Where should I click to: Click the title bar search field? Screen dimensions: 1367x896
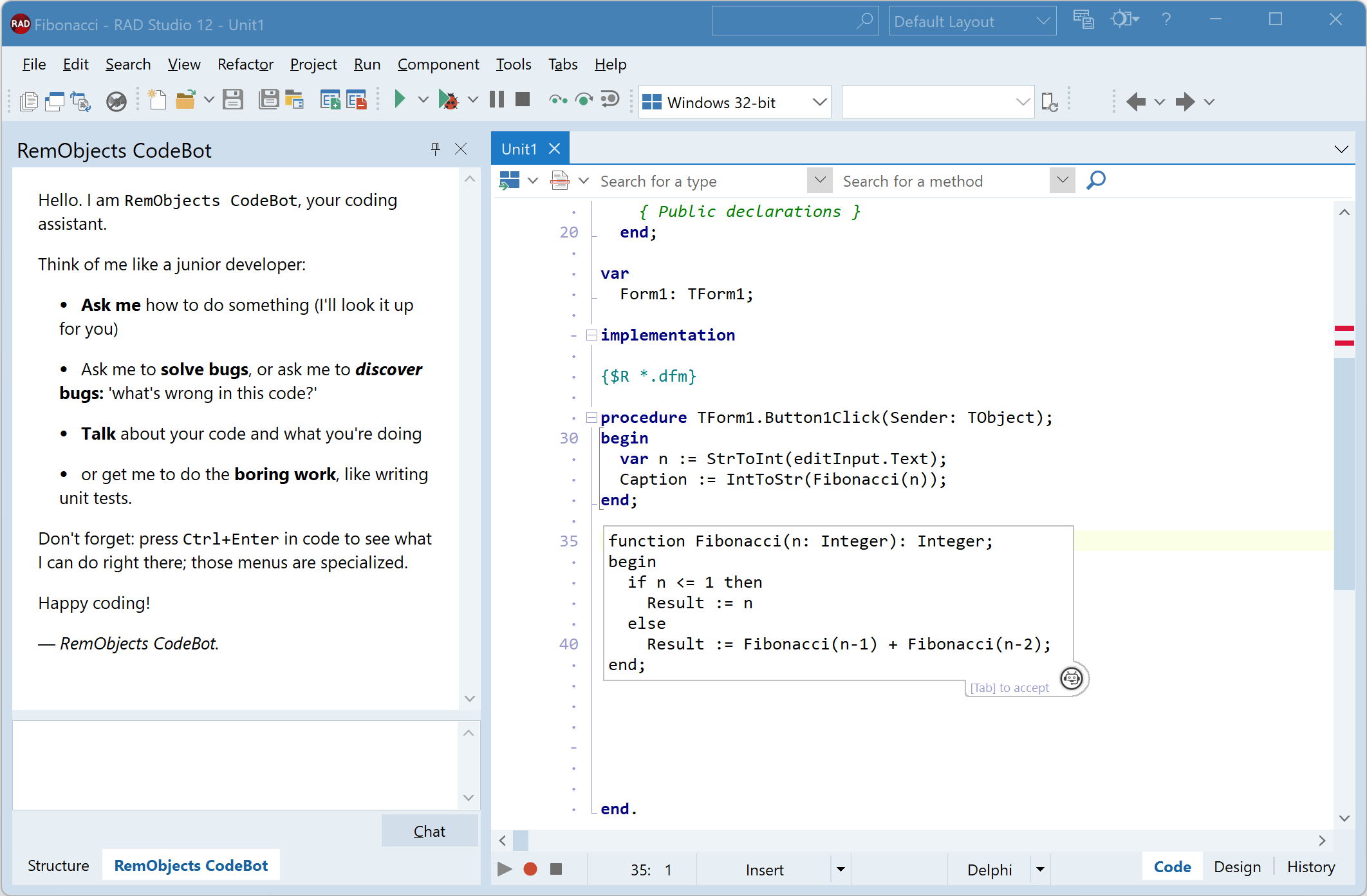(x=794, y=21)
